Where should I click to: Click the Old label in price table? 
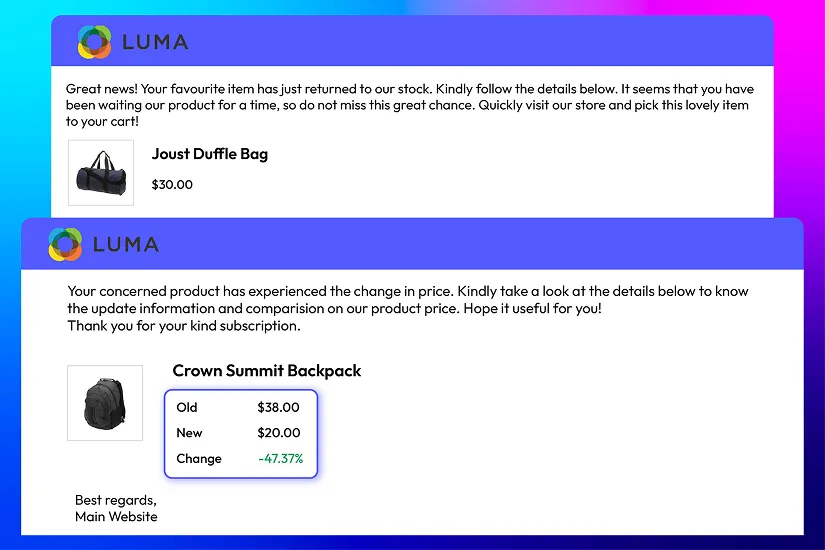pos(187,407)
